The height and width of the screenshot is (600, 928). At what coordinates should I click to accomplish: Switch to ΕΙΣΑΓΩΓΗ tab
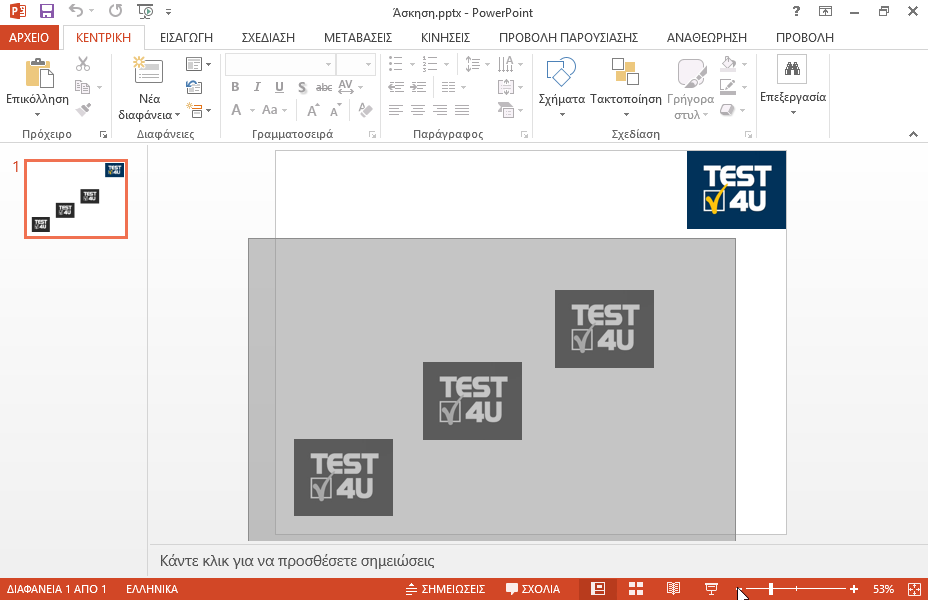186,37
